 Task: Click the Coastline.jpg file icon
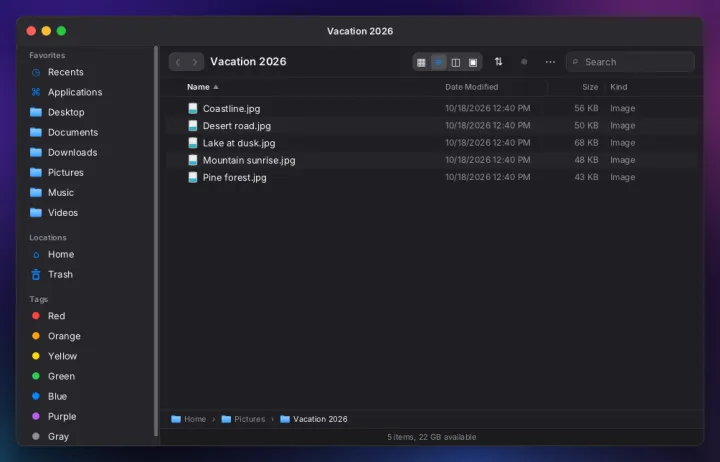tap(193, 108)
